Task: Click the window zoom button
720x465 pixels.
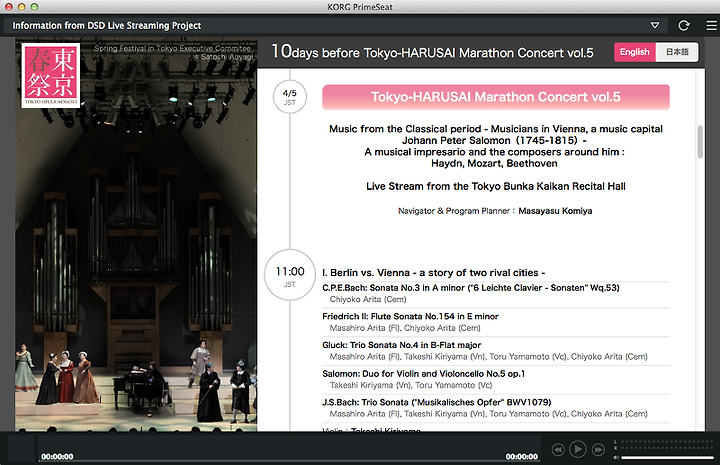Action: 34,6
